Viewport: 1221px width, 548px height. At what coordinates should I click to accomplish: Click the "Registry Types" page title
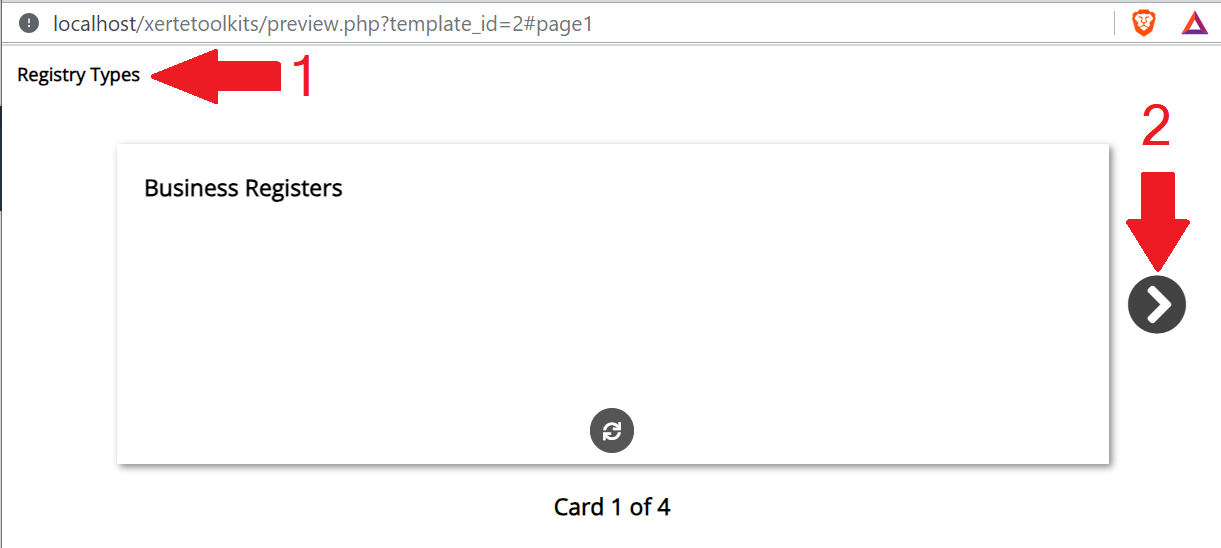[x=79, y=75]
